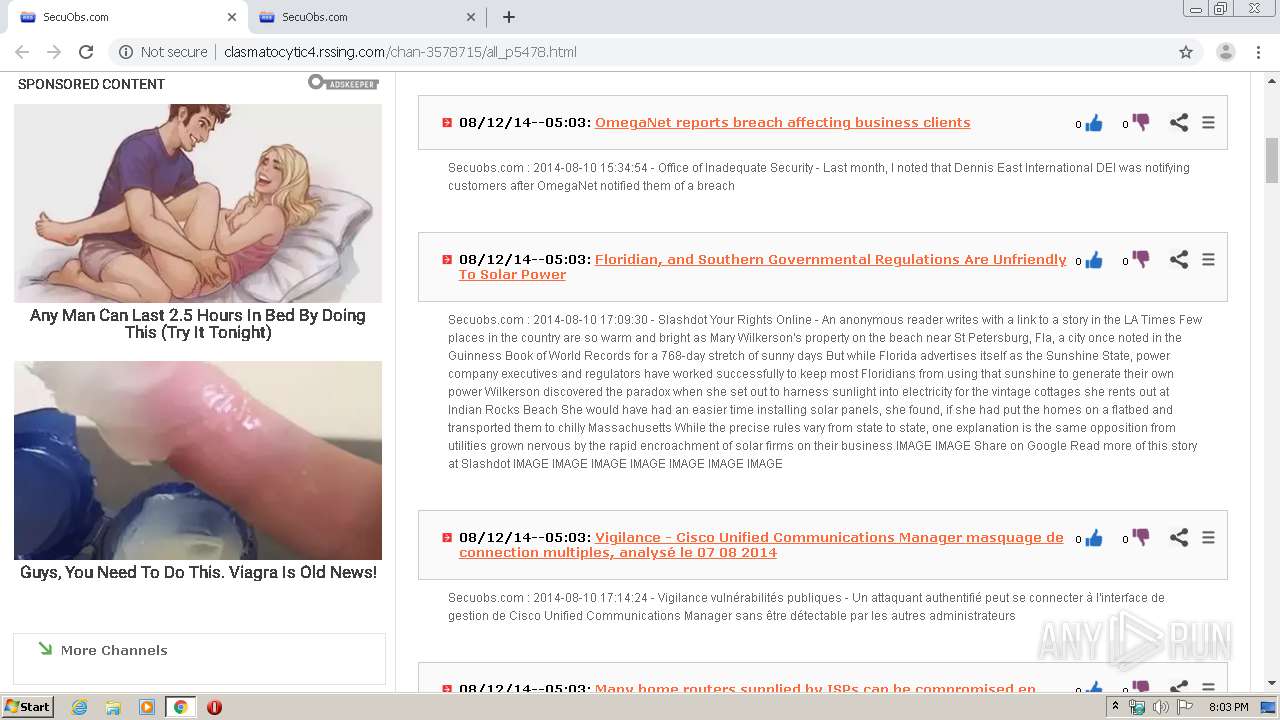Viewport: 1280px width, 720px height.
Task: Click red marker beside Floridian article
Action: coord(447,260)
